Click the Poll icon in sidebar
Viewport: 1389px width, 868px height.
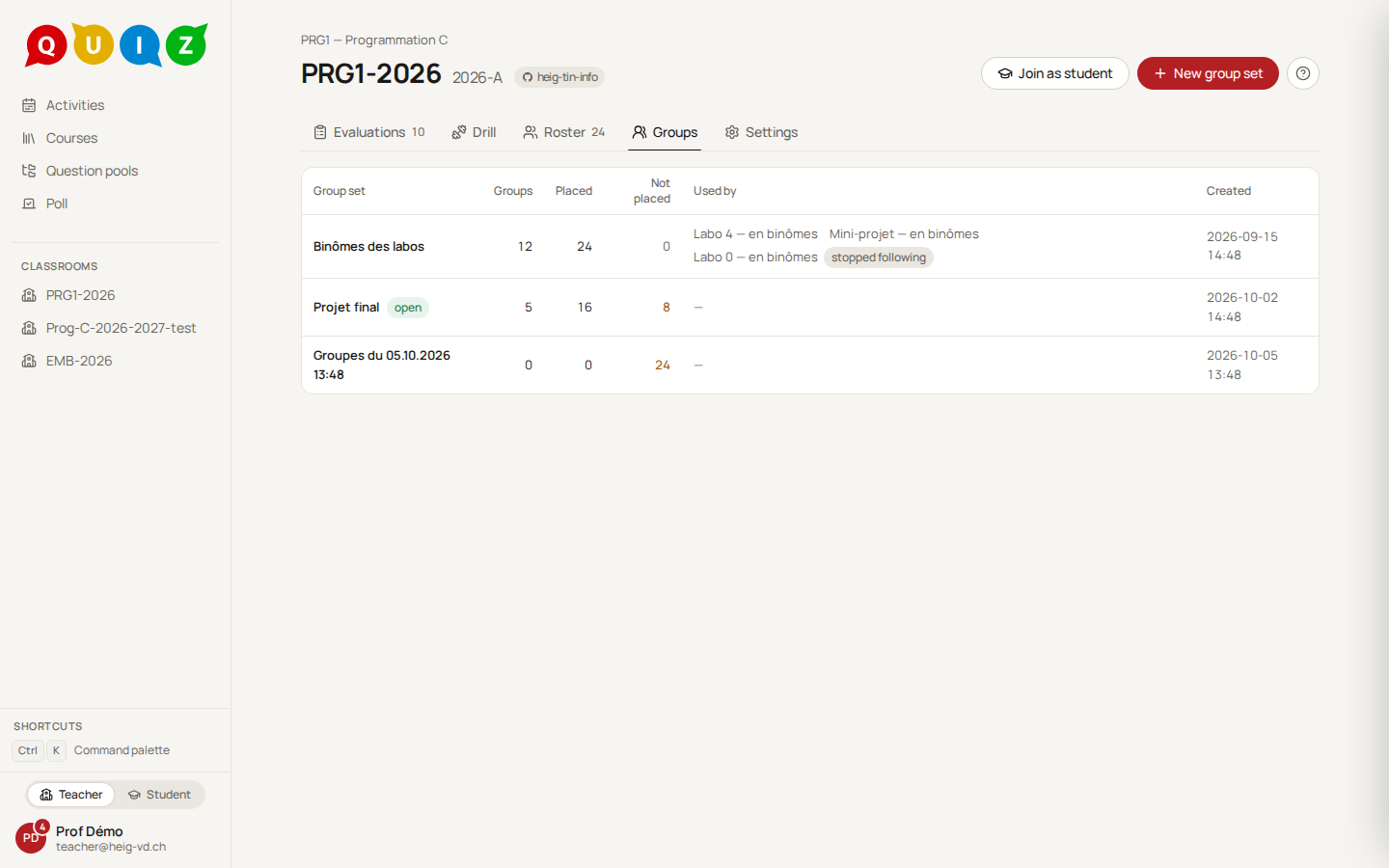tap(29, 203)
